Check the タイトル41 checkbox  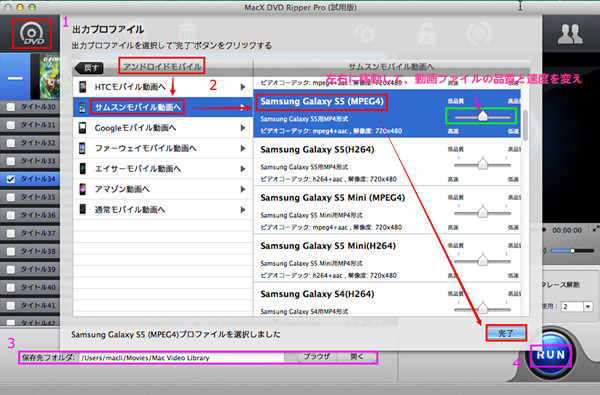(x=11, y=305)
